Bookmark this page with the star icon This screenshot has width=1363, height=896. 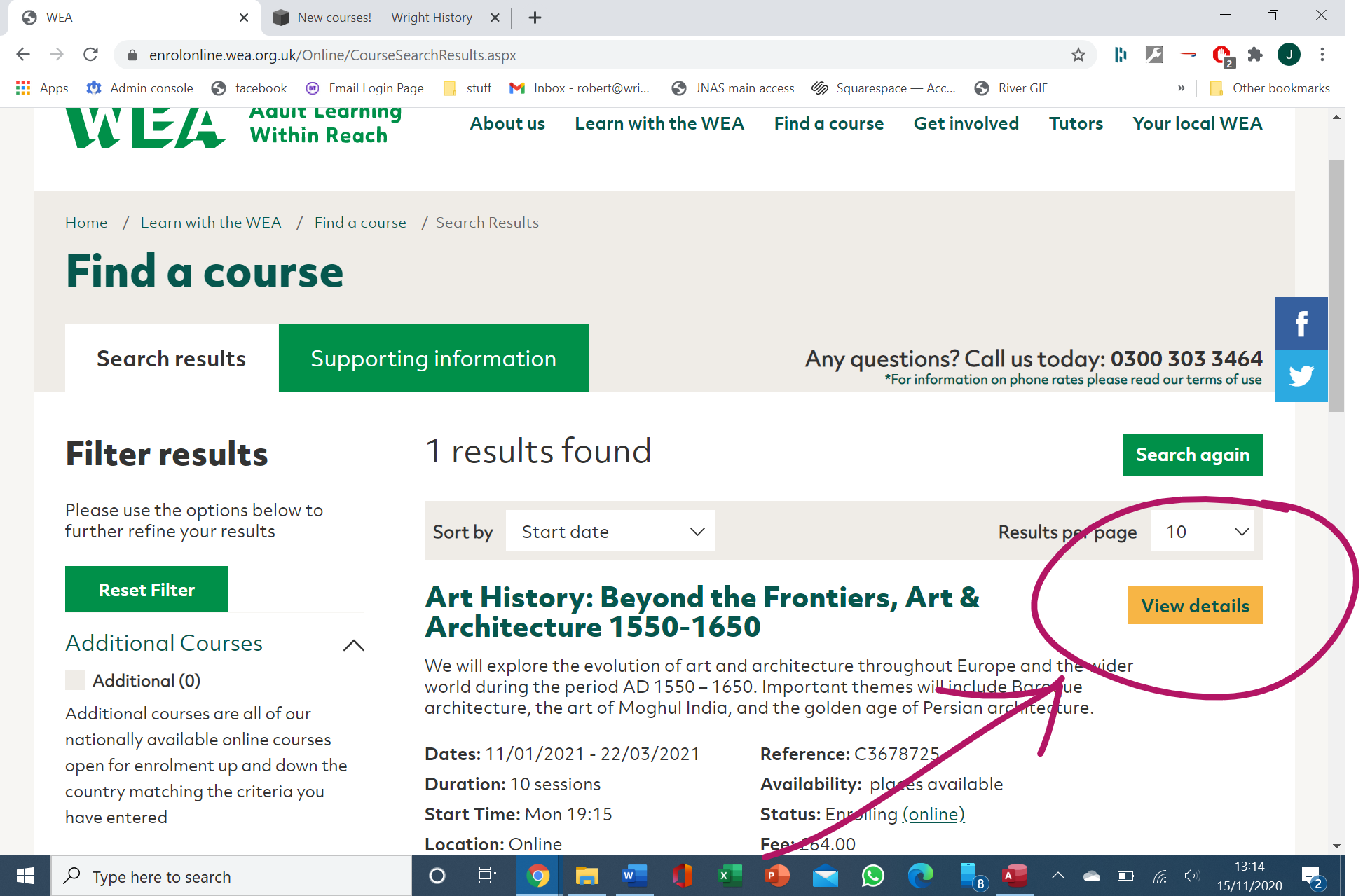tap(1078, 55)
